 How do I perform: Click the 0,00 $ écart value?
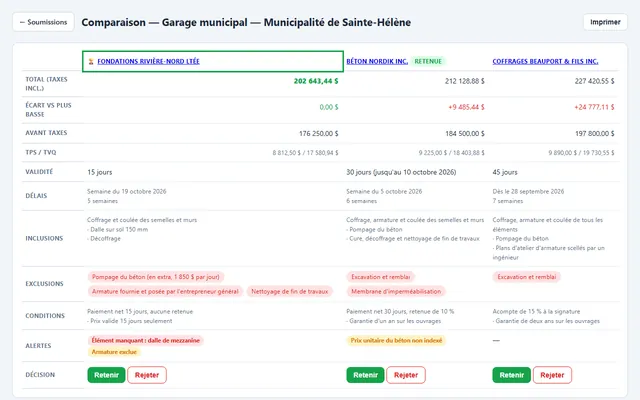[x=329, y=107]
